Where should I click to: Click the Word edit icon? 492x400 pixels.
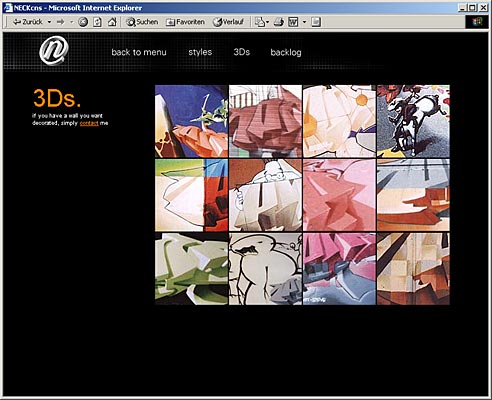tap(293, 22)
